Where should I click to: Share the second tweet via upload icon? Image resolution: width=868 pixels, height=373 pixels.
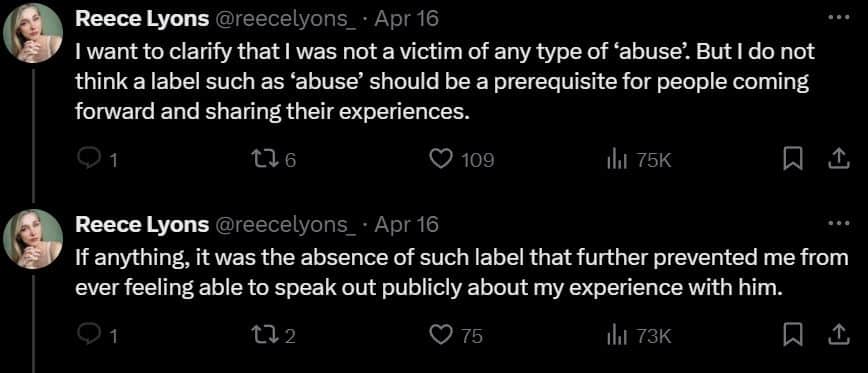838,335
